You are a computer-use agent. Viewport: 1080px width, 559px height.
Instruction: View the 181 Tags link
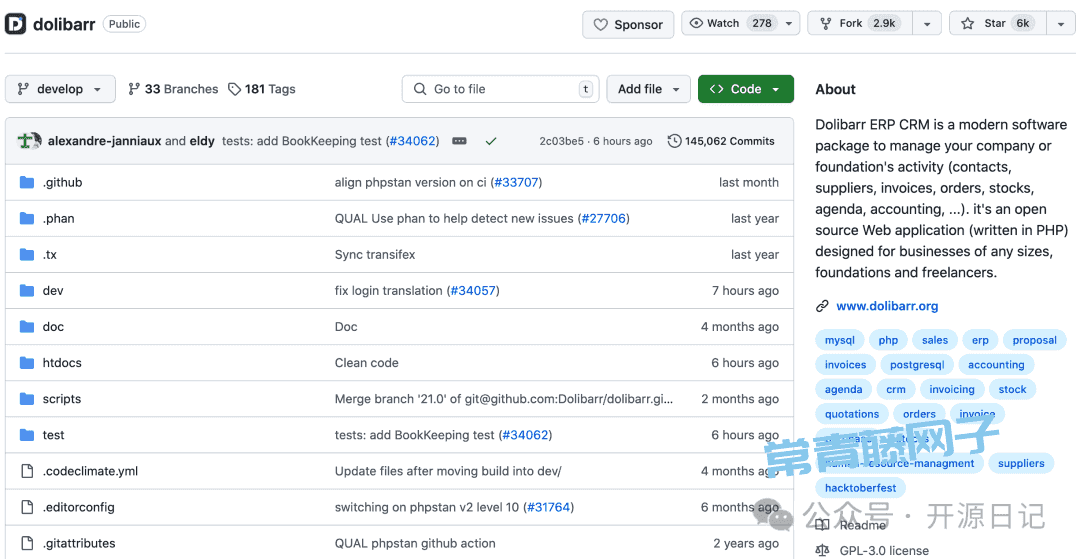[262, 89]
